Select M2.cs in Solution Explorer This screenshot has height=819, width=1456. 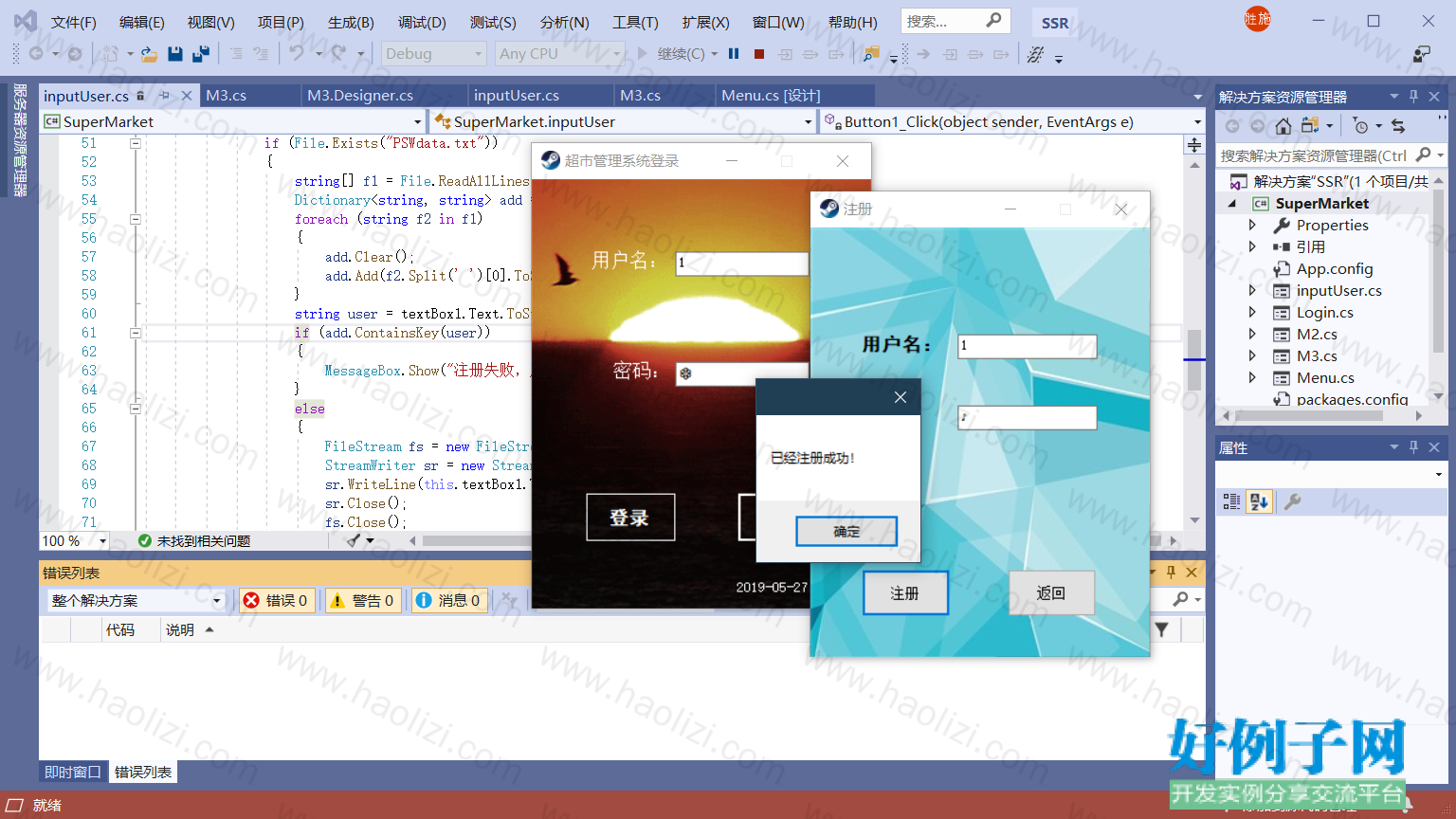point(1317,335)
